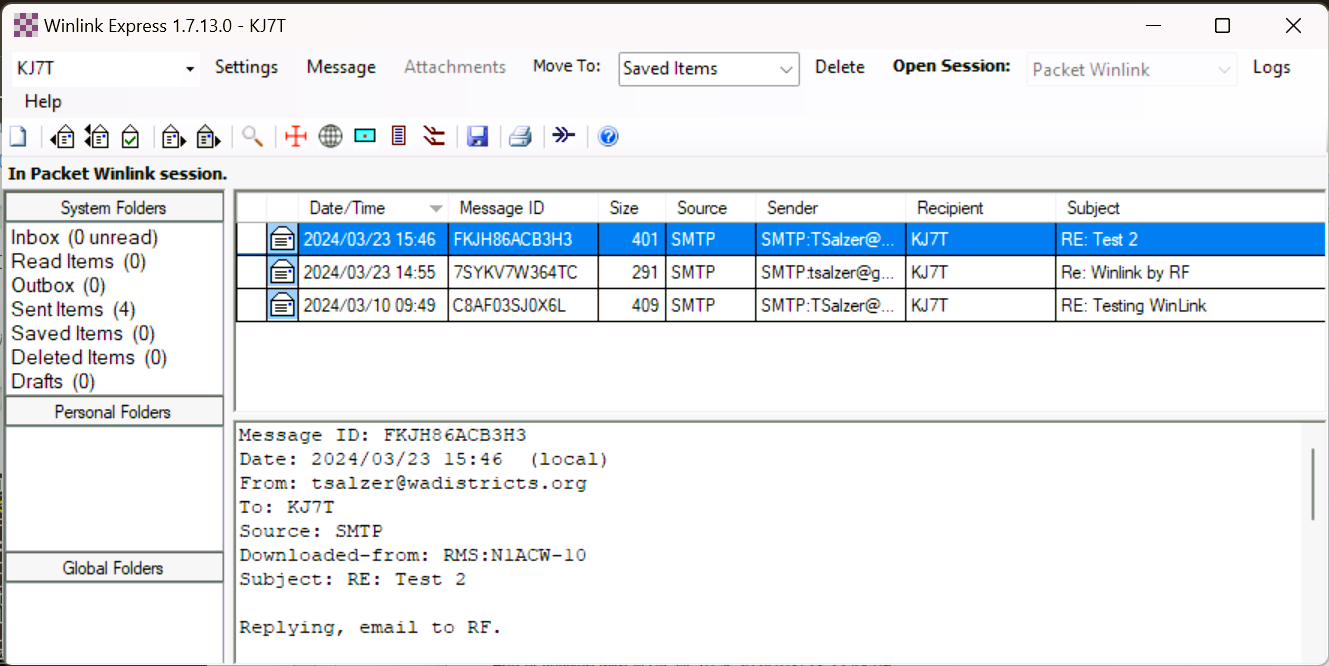Expand the KJ7T callsign dropdown
Screen dimensions: 1329x666
[190, 69]
